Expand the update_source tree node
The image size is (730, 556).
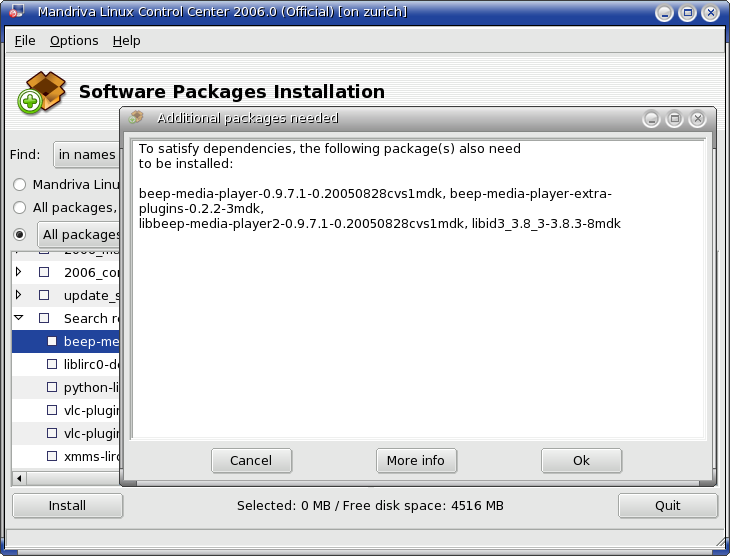point(18,295)
